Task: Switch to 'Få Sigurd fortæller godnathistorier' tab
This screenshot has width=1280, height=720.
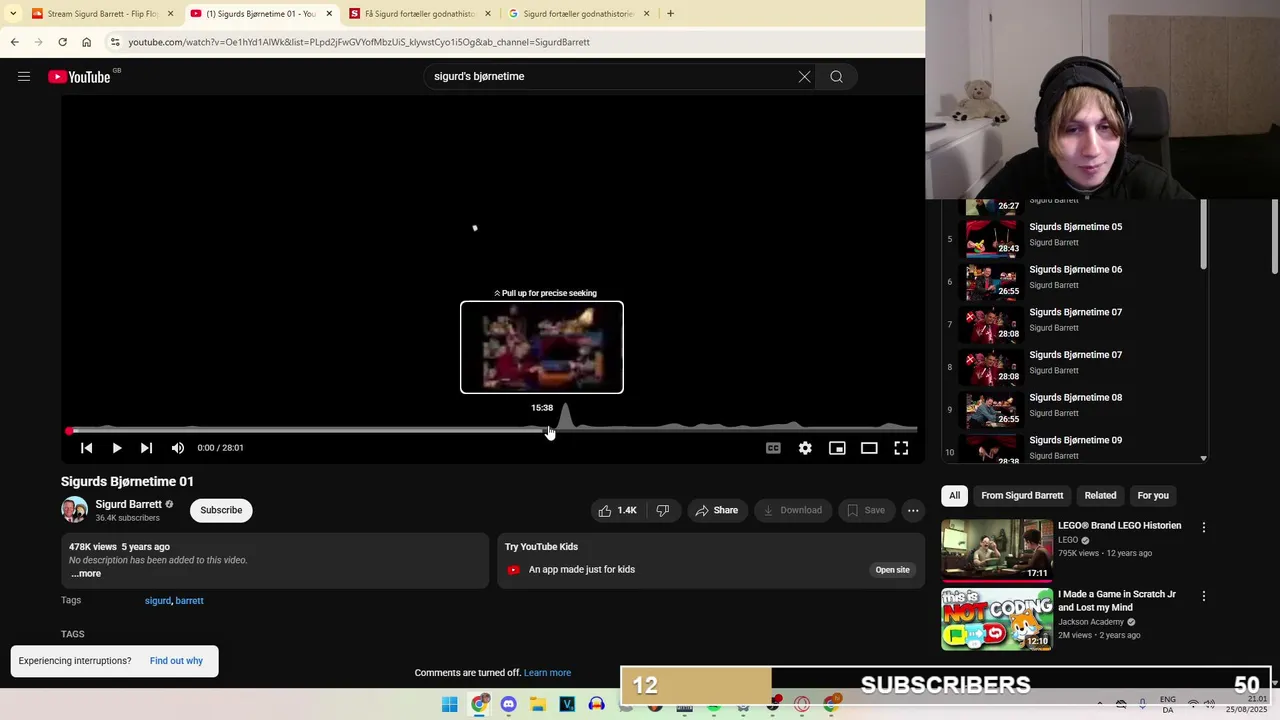Action: pyautogui.click(x=421, y=14)
